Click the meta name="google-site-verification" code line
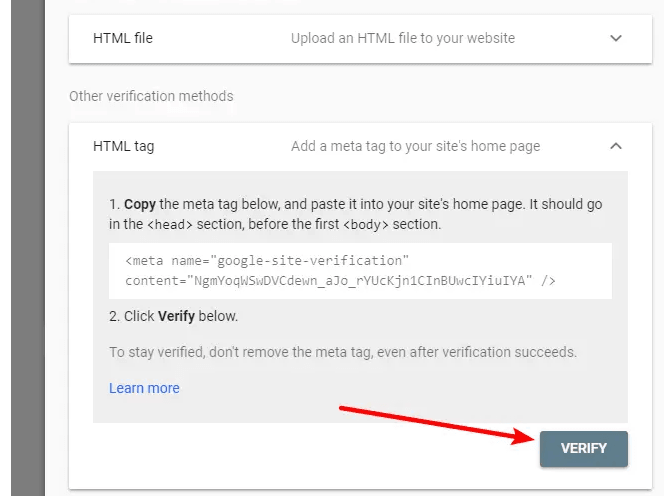The image size is (664, 504). [267, 260]
